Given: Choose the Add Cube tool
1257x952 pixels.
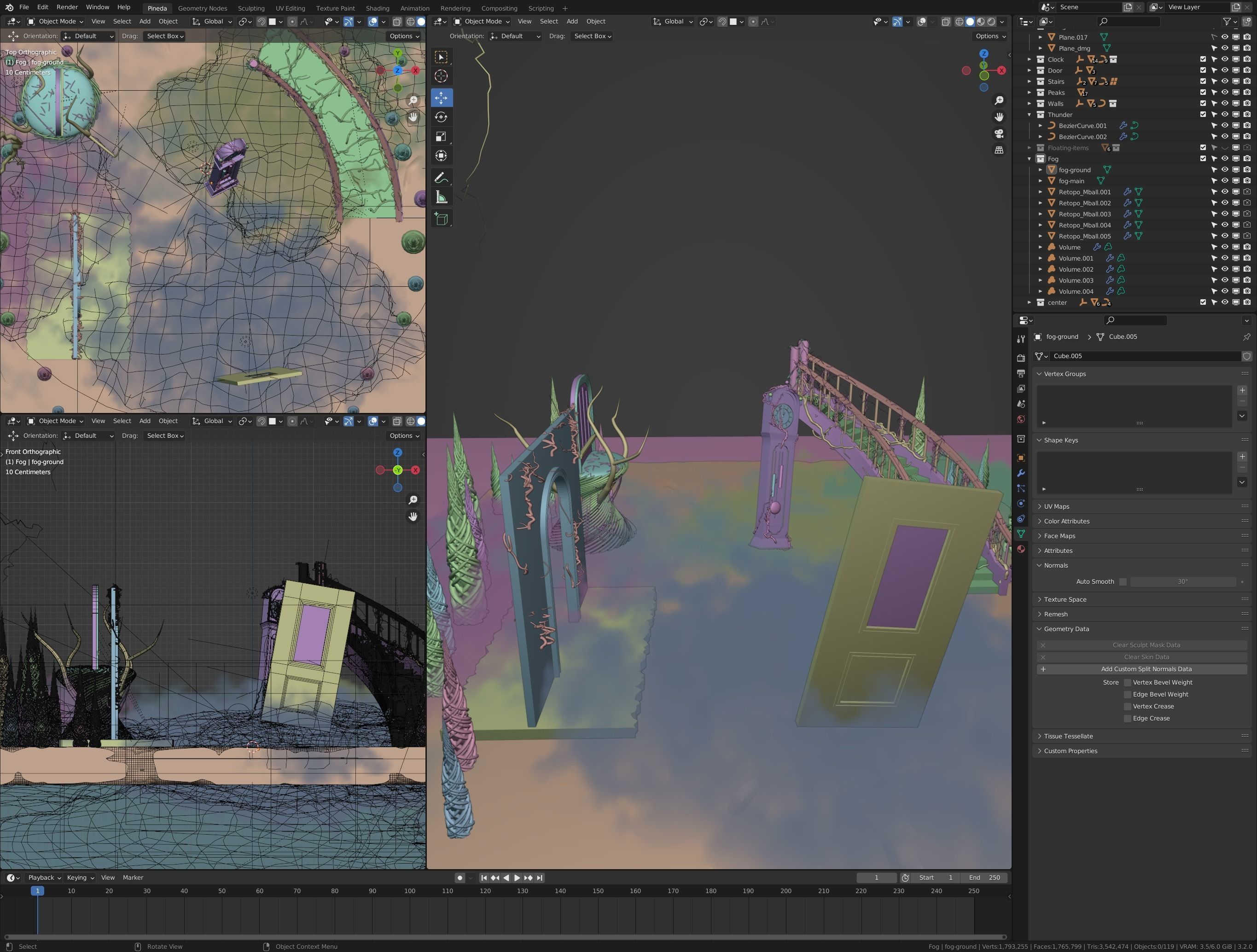Looking at the screenshot, I should pyautogui.click(x=441, y=219).
